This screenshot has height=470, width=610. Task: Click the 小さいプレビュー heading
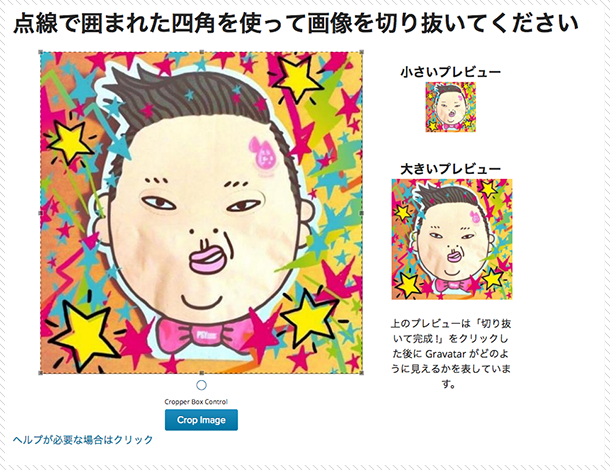[450, 72]
